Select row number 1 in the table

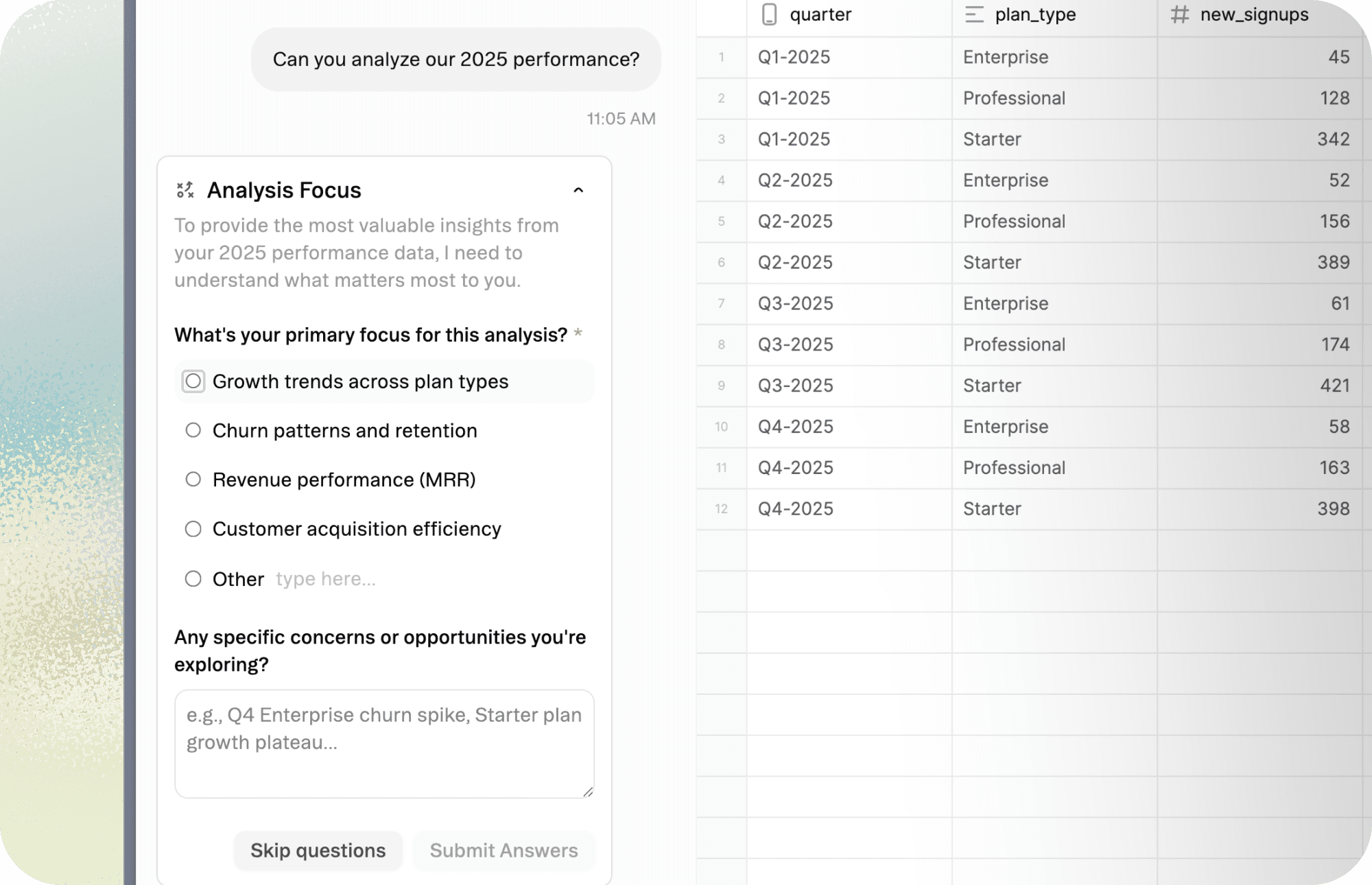(721, 58)
